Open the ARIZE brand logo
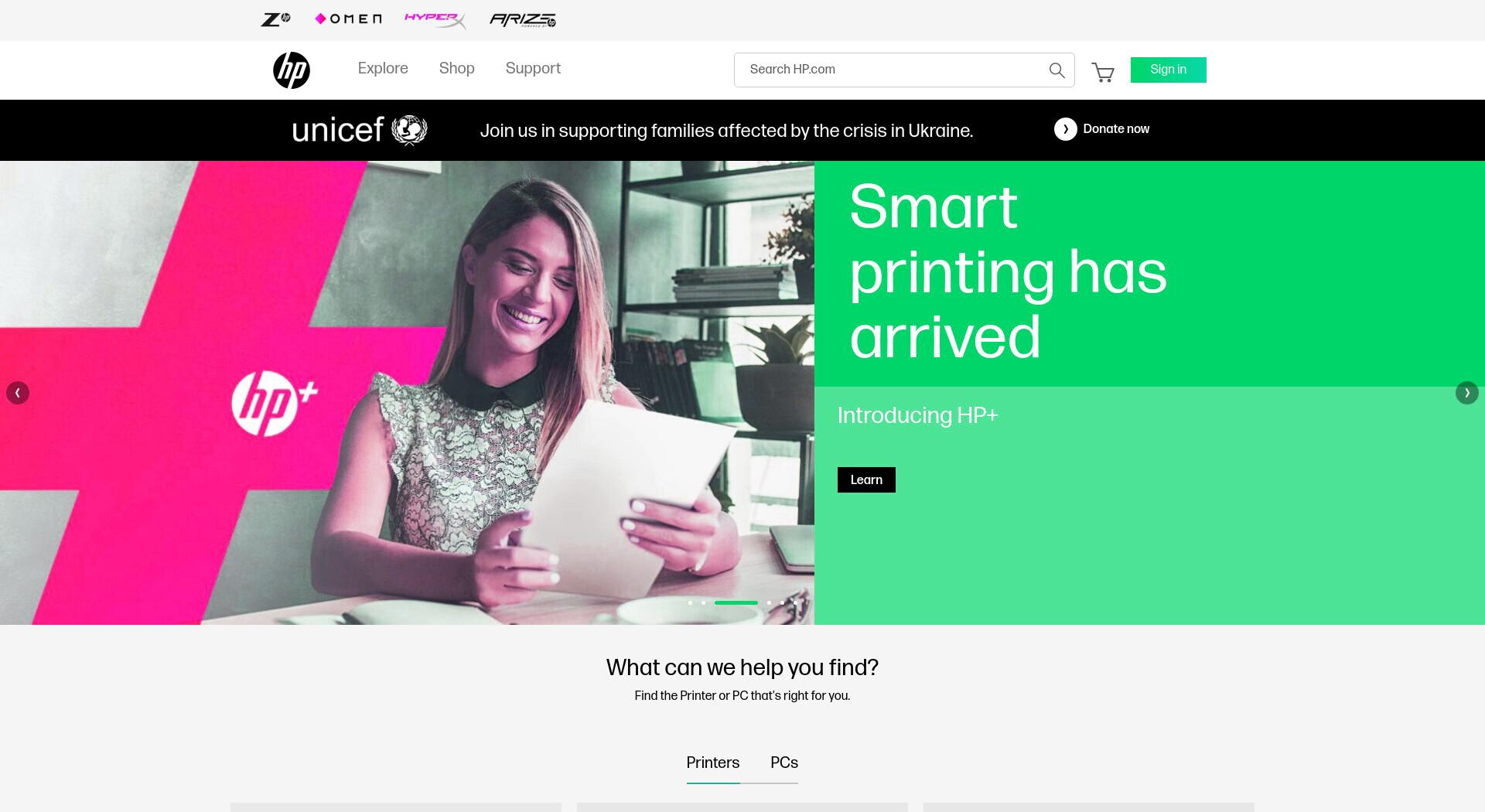The image size is (1485, 812). 523,20
